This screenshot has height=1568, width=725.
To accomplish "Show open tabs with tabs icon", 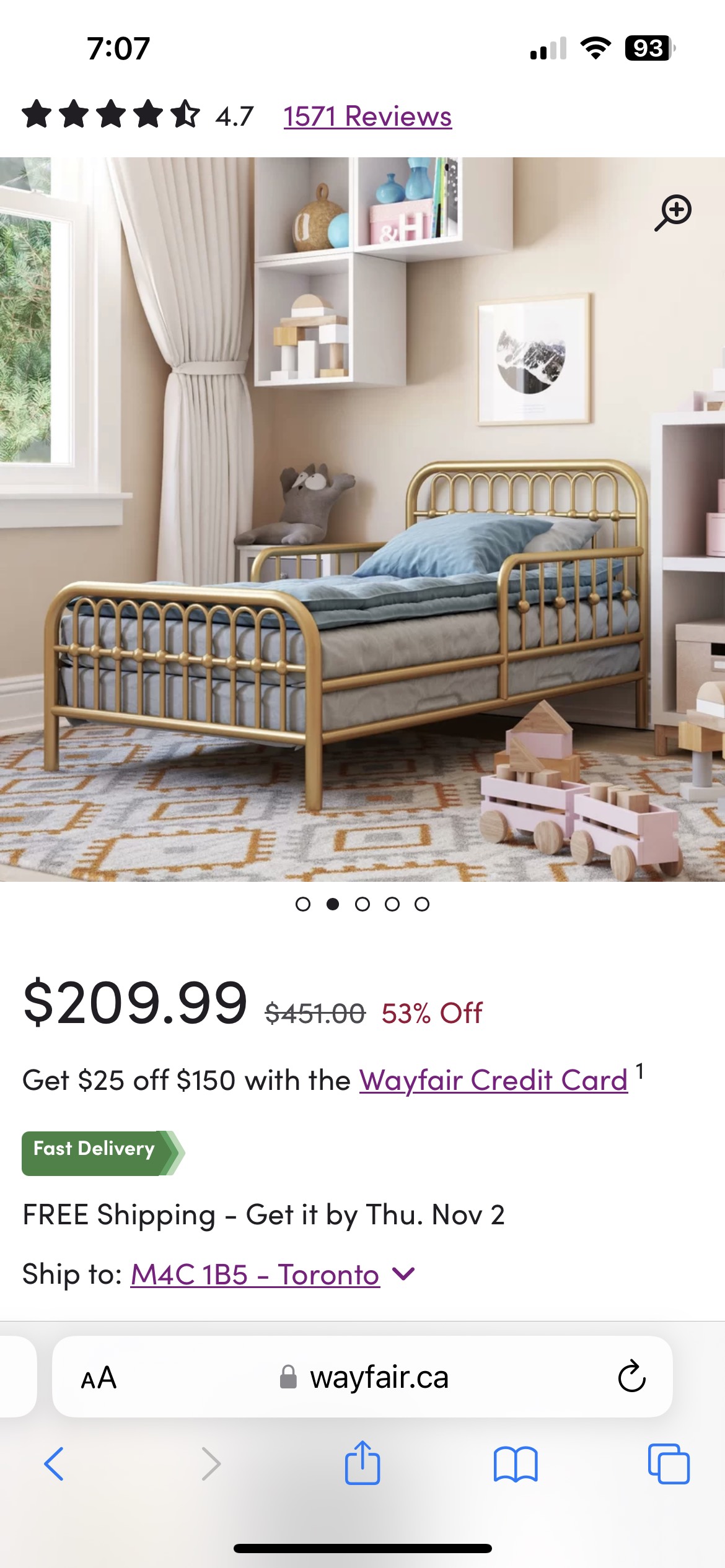I will point(669,1464).
